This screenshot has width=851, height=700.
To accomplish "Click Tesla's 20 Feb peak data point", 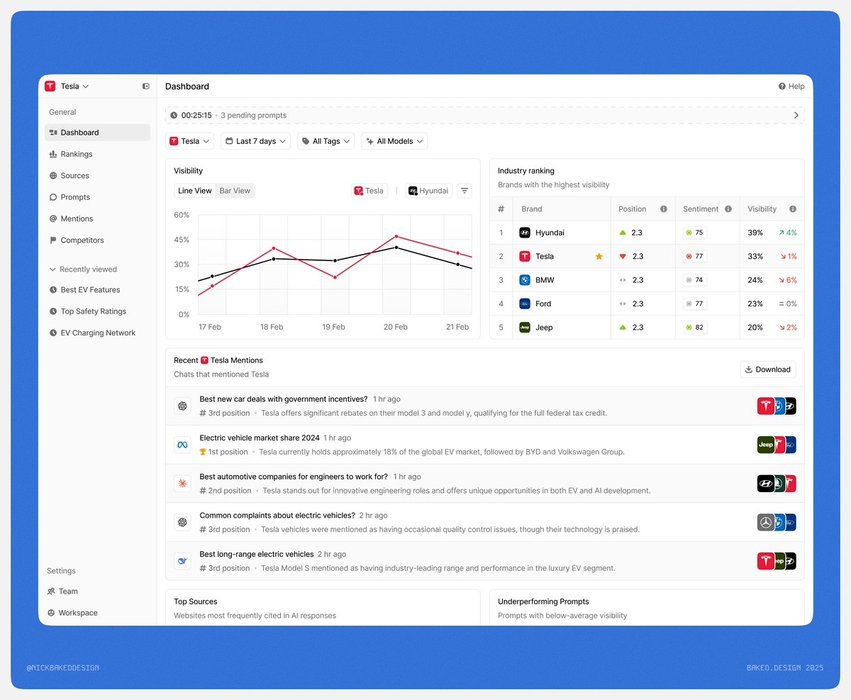I will 396,237.
